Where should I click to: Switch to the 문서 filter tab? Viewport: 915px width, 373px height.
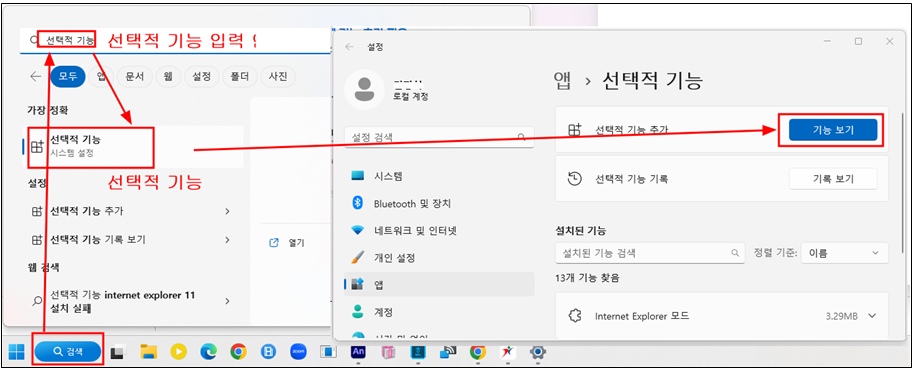135,76
